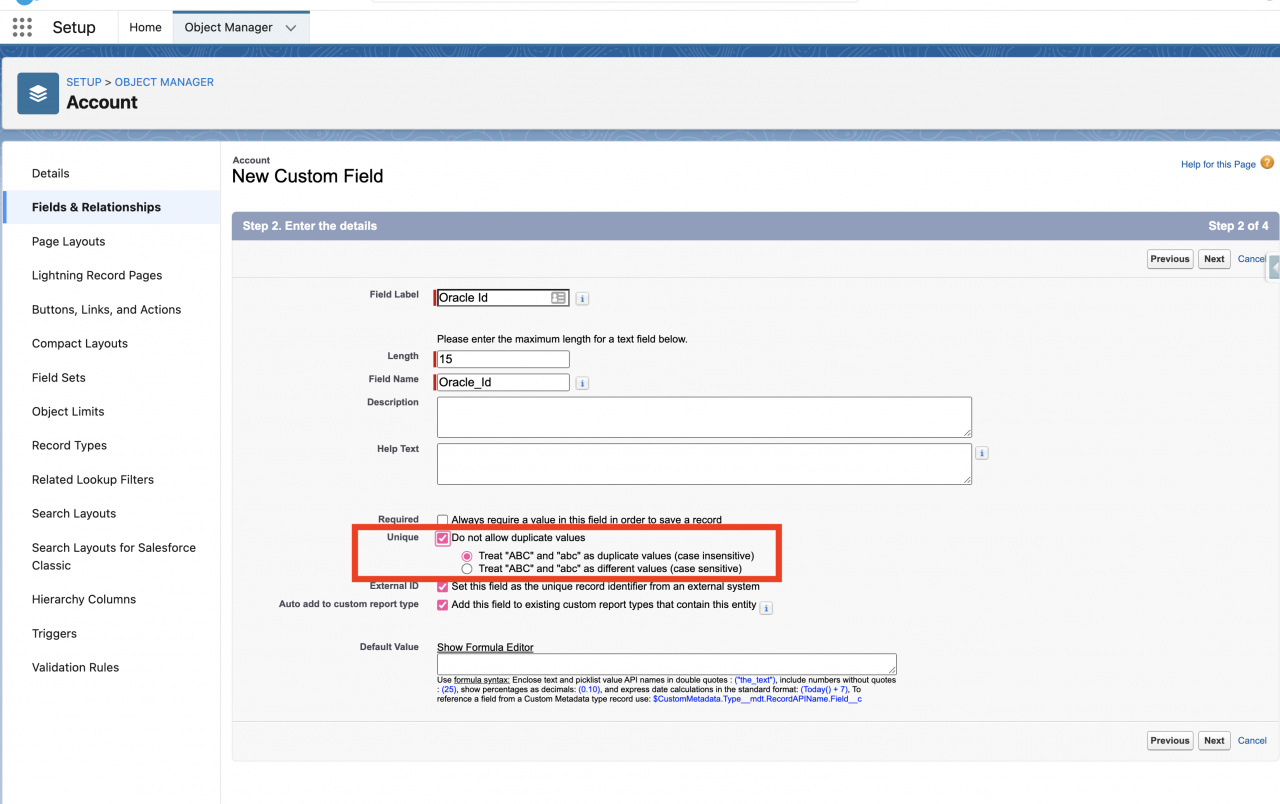Open the Object Manager dropdown chevron
The image size is (1280, 804).
tap(293, 27)
